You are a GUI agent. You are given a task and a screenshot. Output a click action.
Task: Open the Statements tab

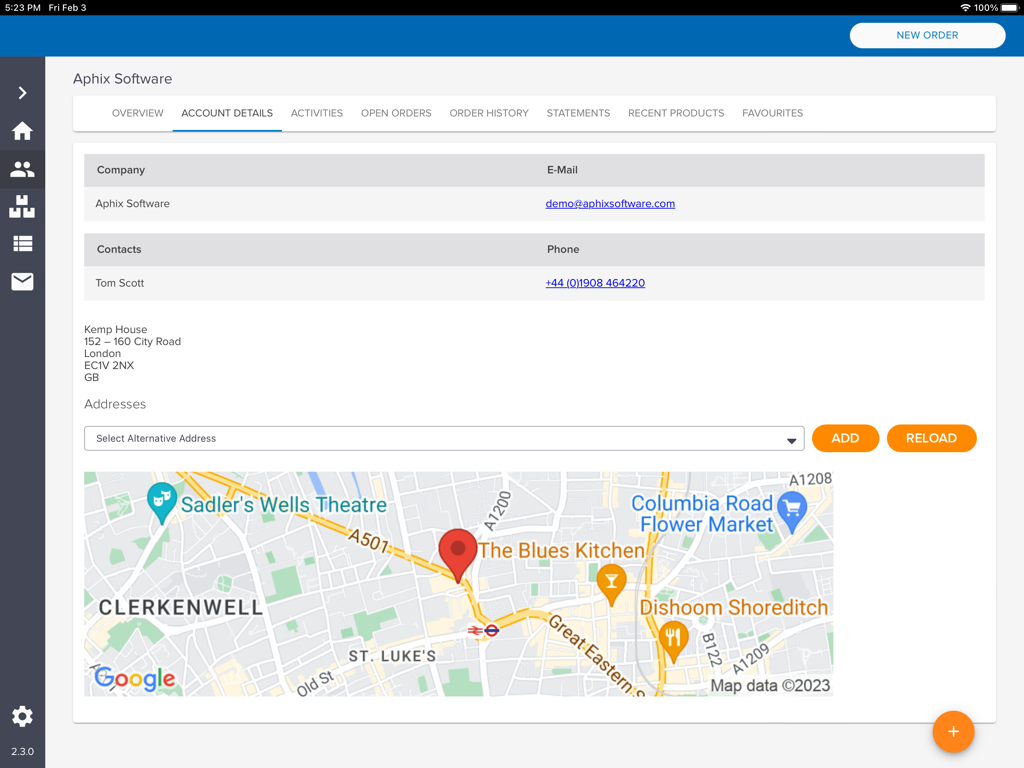578,113
